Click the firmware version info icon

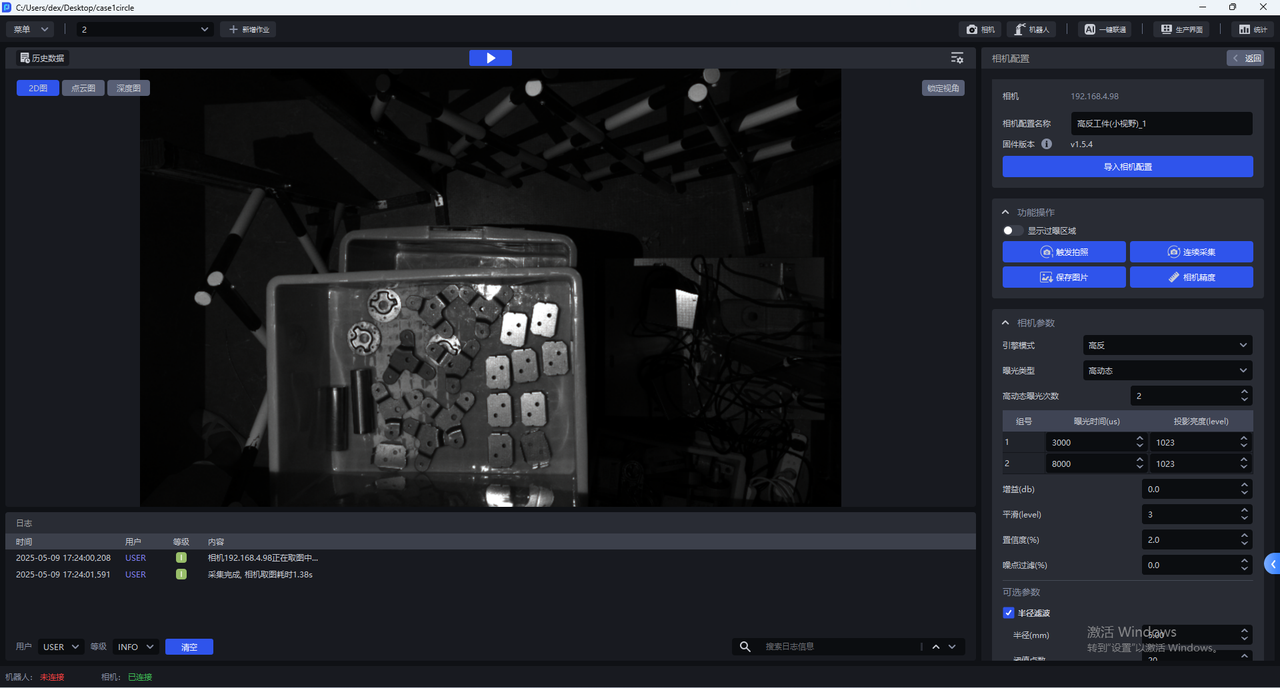click(1047, 144)
